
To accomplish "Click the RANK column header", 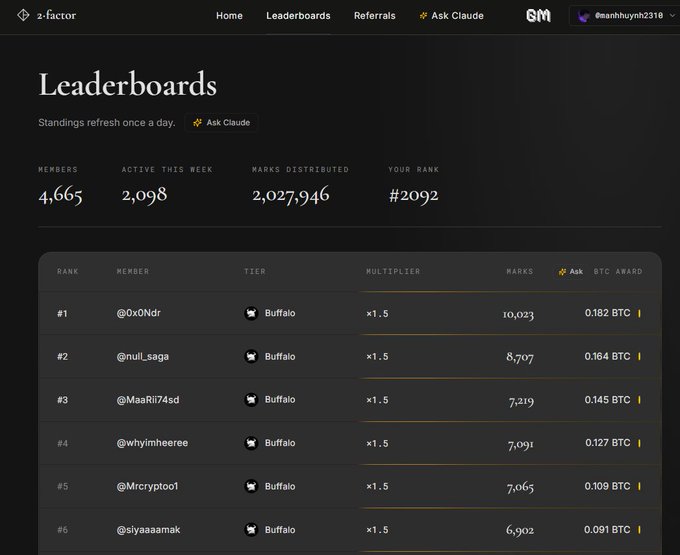I will pyautogui.click(x=68, y=271).
